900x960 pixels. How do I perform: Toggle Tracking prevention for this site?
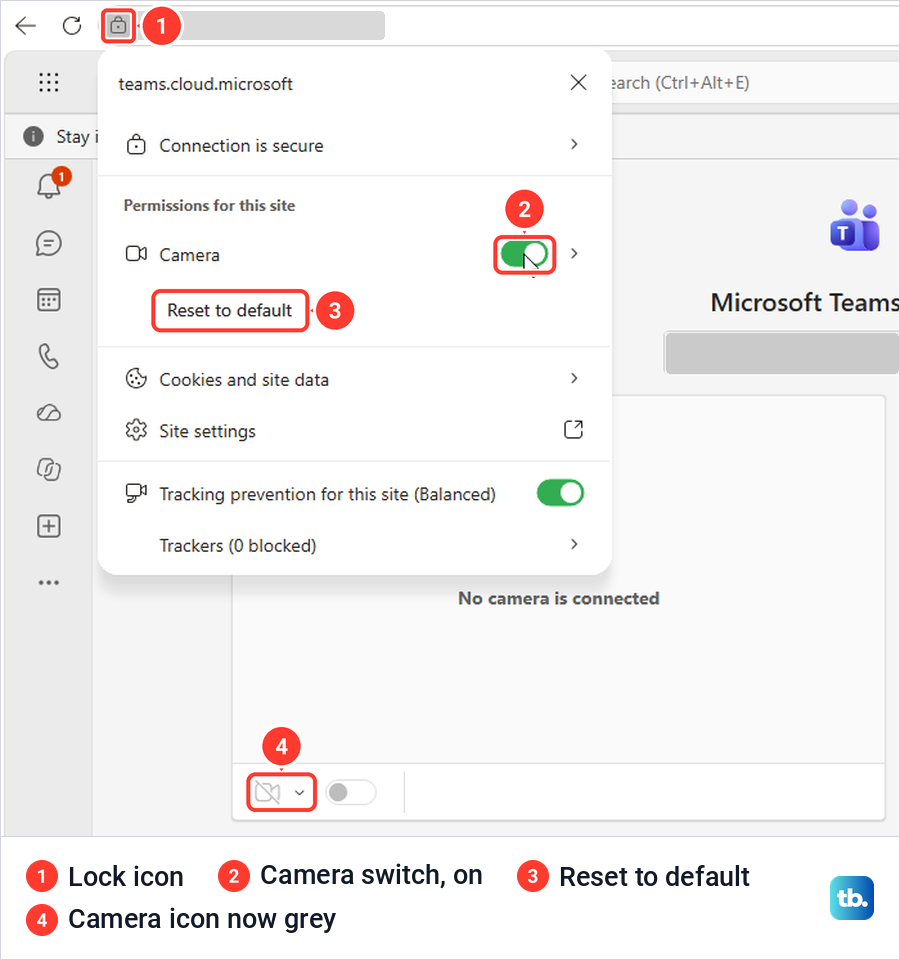560,493
